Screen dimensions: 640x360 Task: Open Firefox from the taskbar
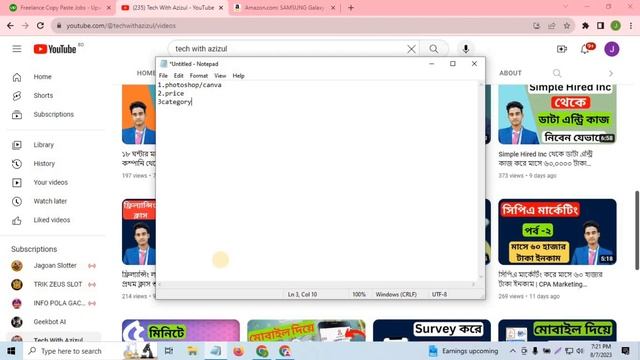point(238,351)
